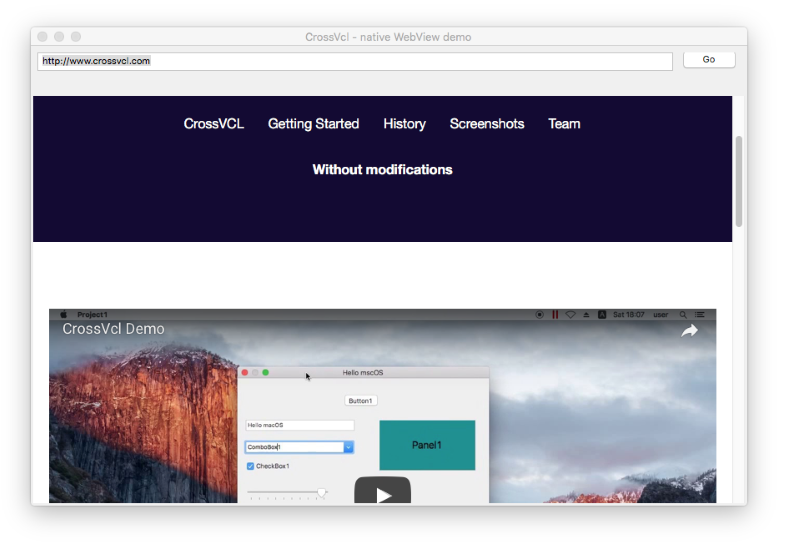Click the keyboard input A icon
Screen dimensions: 800x545
pos(602,314)
